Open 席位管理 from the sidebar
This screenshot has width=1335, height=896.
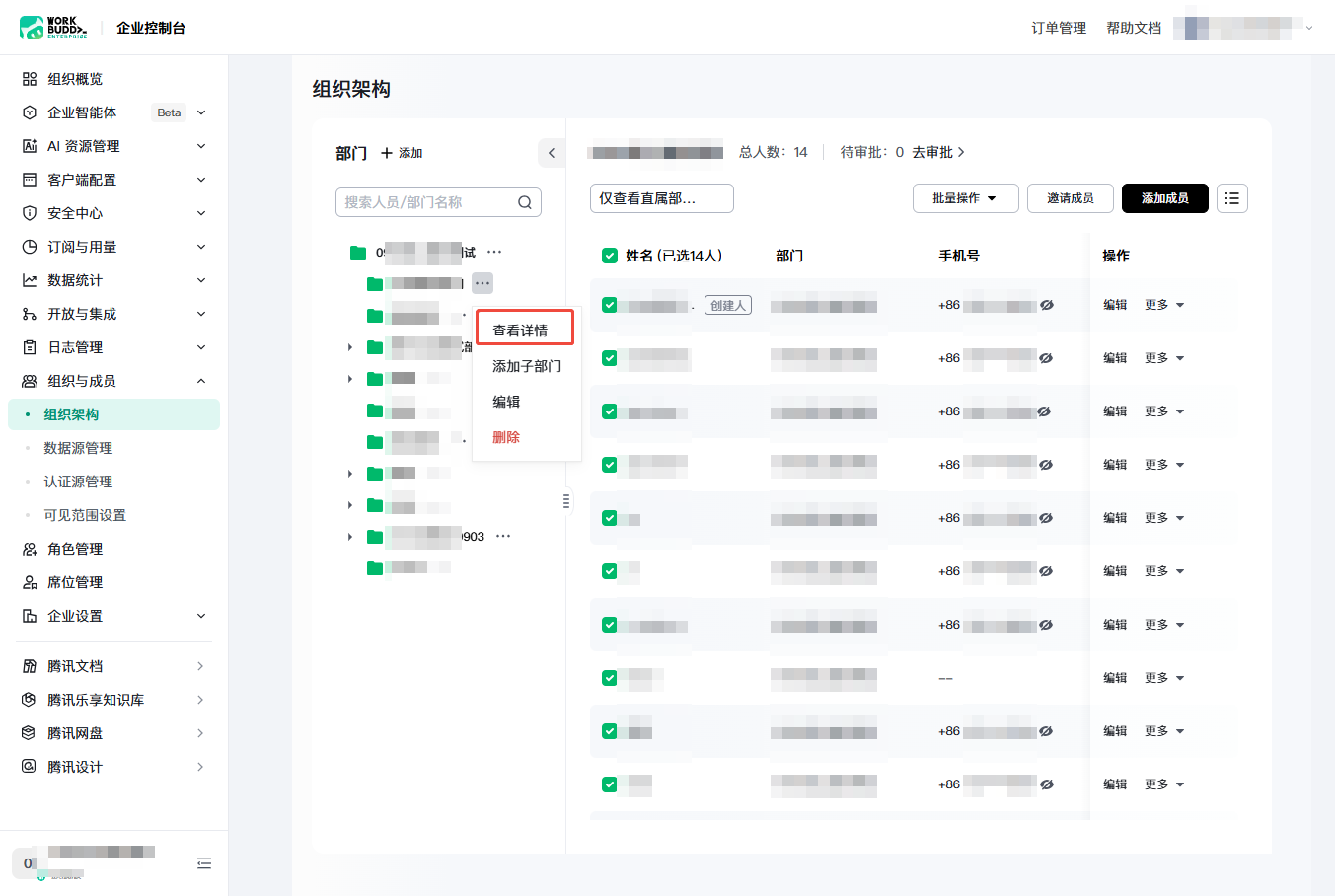click(x=75, y=582)
